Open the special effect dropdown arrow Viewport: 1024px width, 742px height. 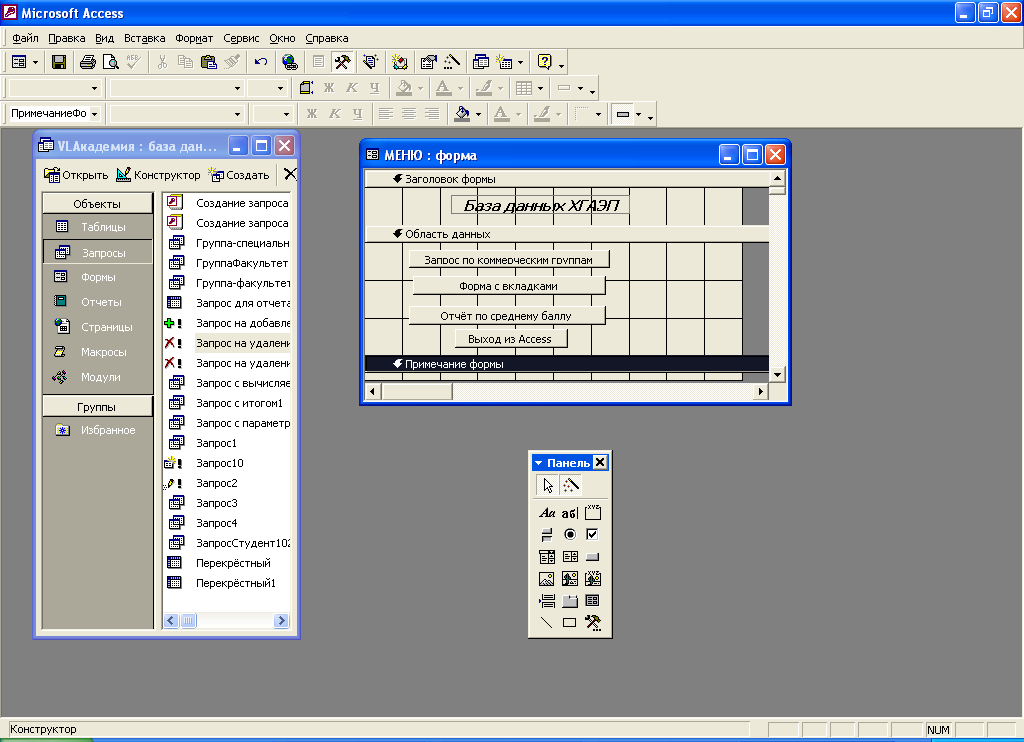pyautogui.click(x=638, y=114)
